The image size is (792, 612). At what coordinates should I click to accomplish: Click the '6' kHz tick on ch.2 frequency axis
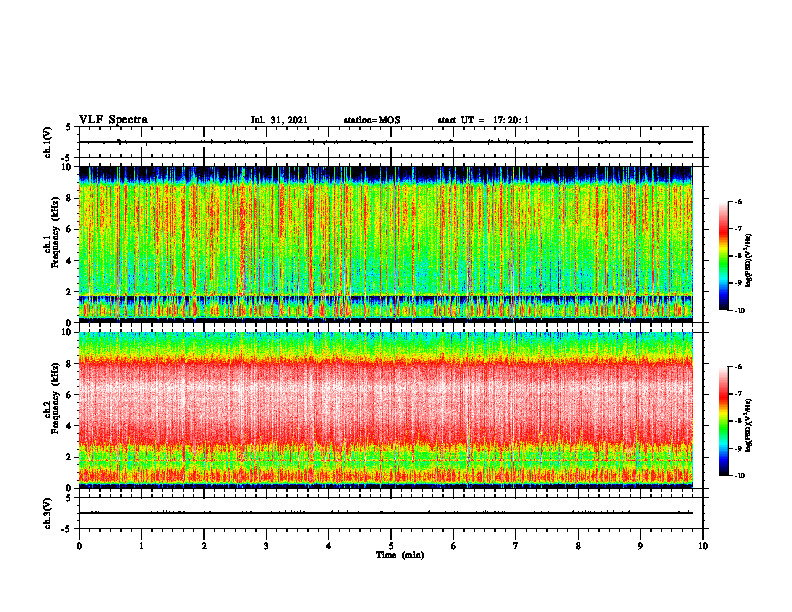tap(69, 395)
